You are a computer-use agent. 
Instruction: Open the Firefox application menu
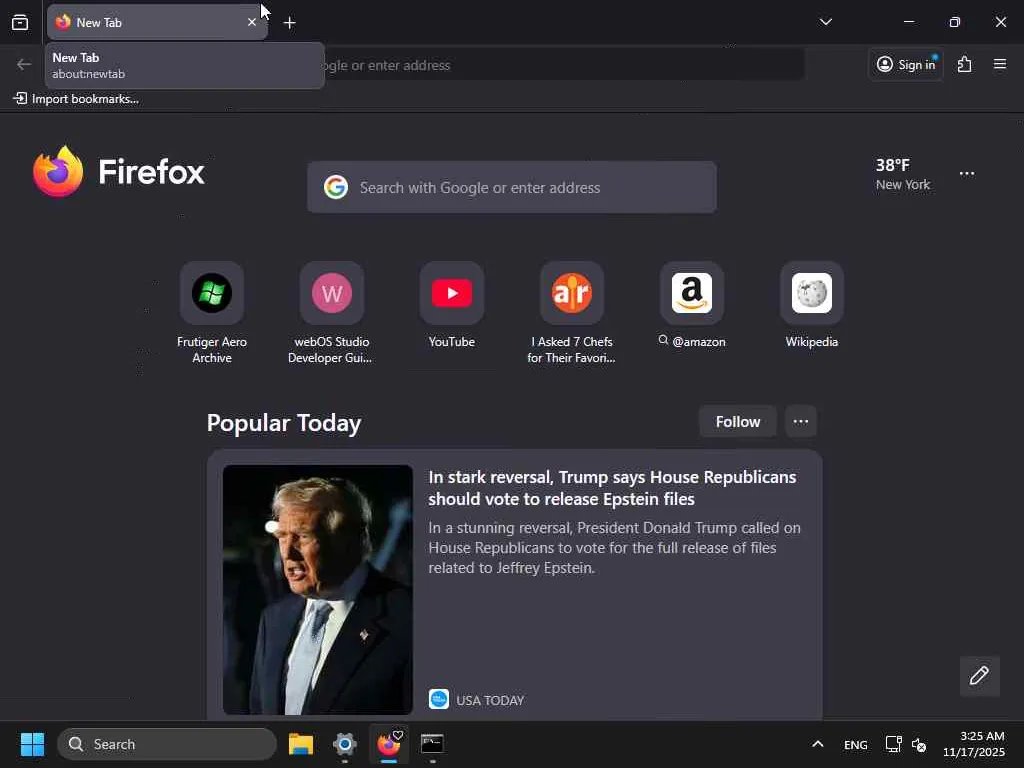[x=1000, y=64]
